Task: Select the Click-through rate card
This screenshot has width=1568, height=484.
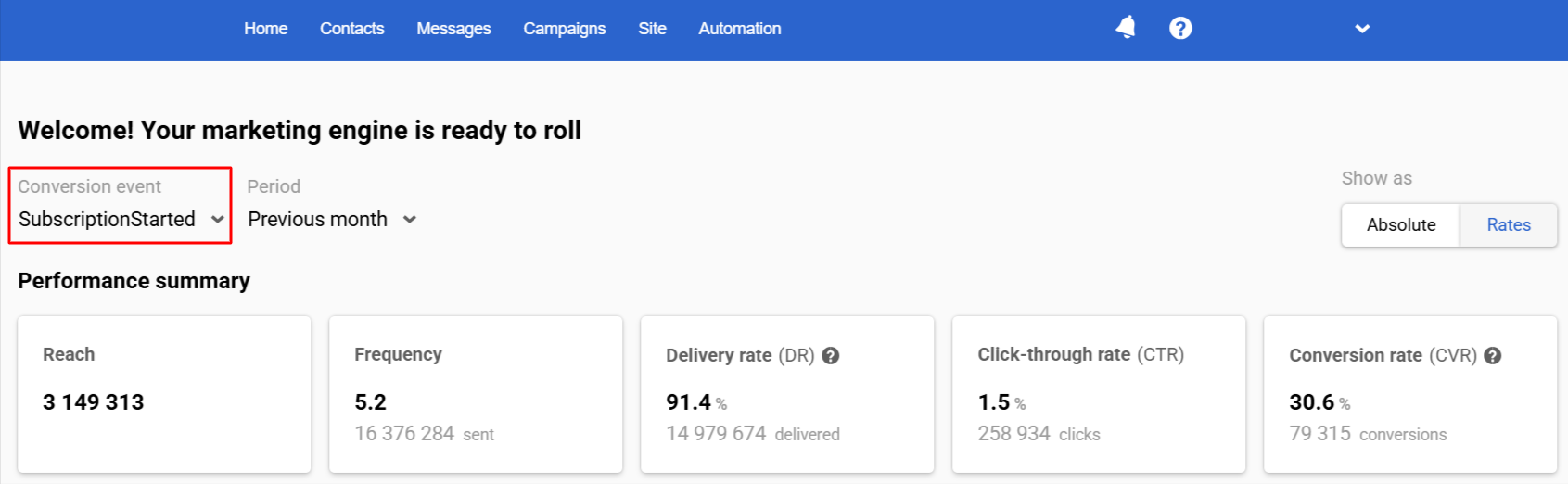Action: pyautogui.click(x=1099, y=394)
